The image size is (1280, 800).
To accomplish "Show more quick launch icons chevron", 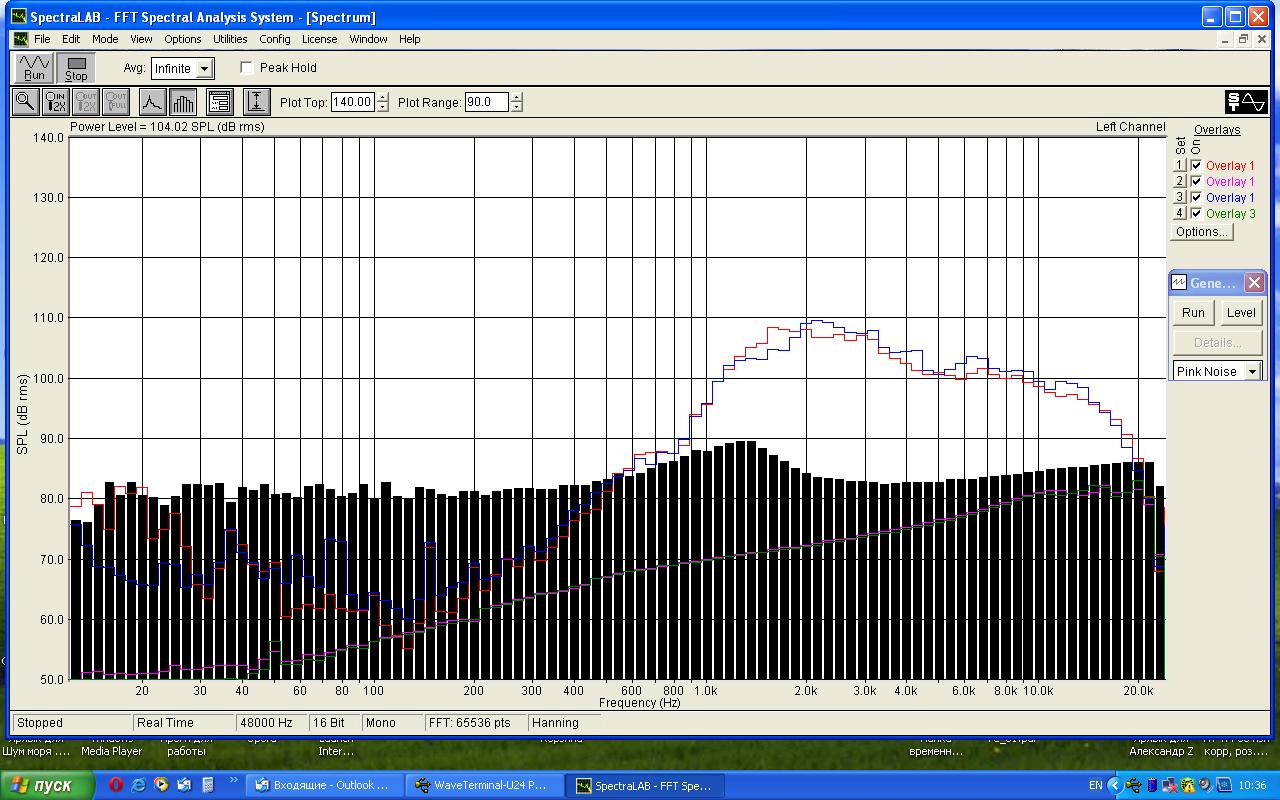I will (234, 780).
